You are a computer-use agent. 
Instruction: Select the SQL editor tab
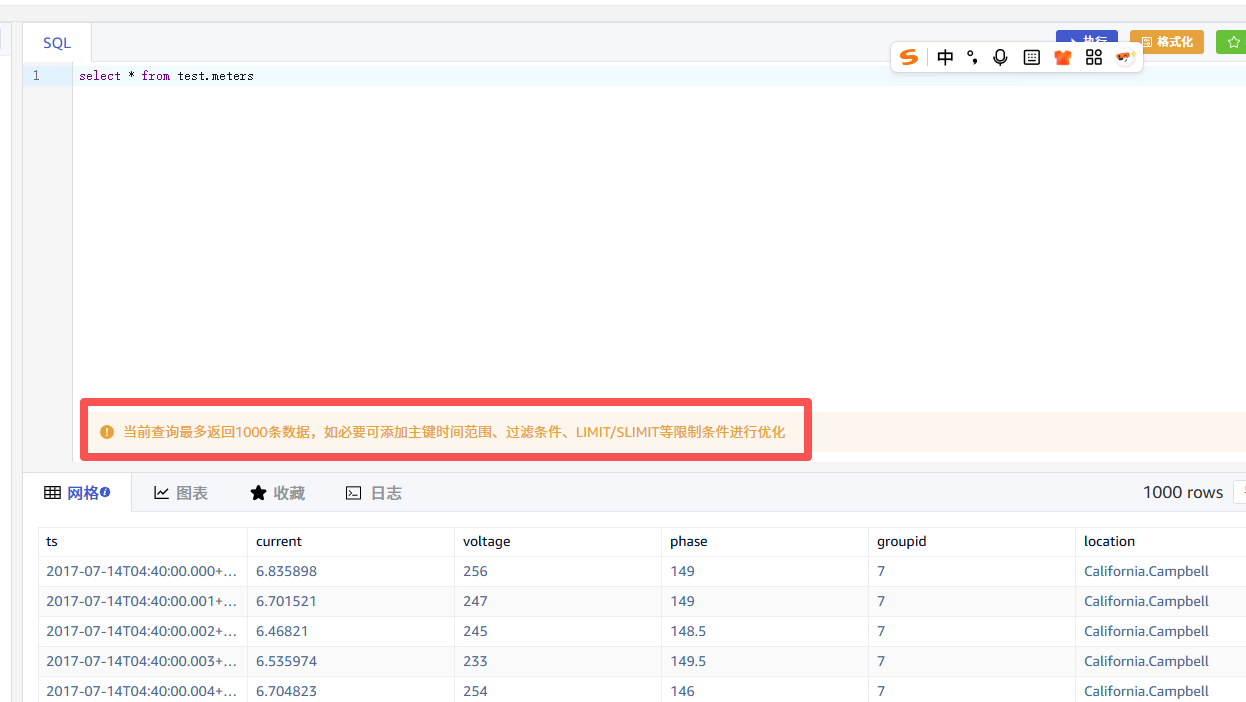coord(57,43)
